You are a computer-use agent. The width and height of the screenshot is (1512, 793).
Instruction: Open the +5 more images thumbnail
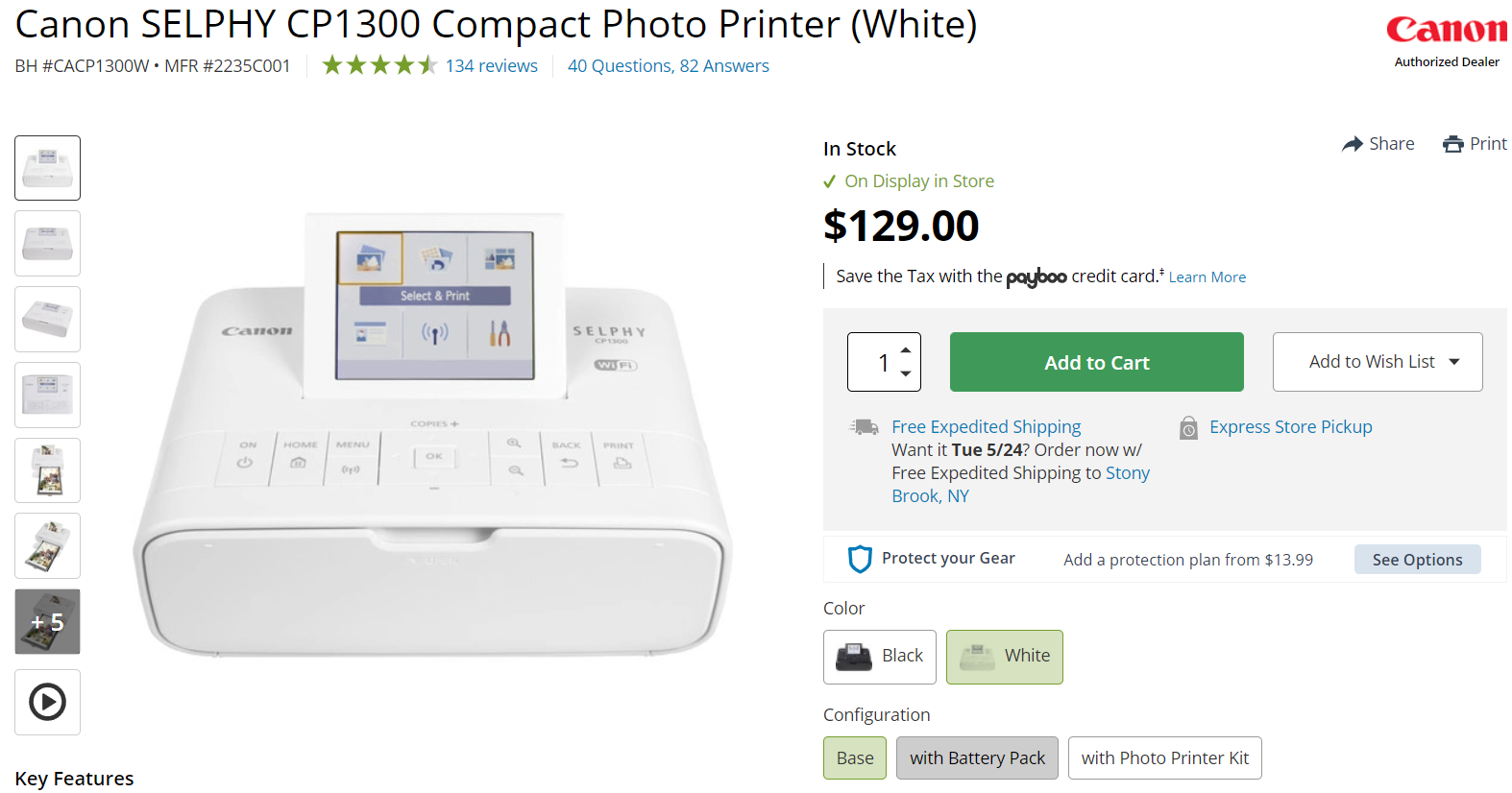pyautogui.click(x=47, y=622)
